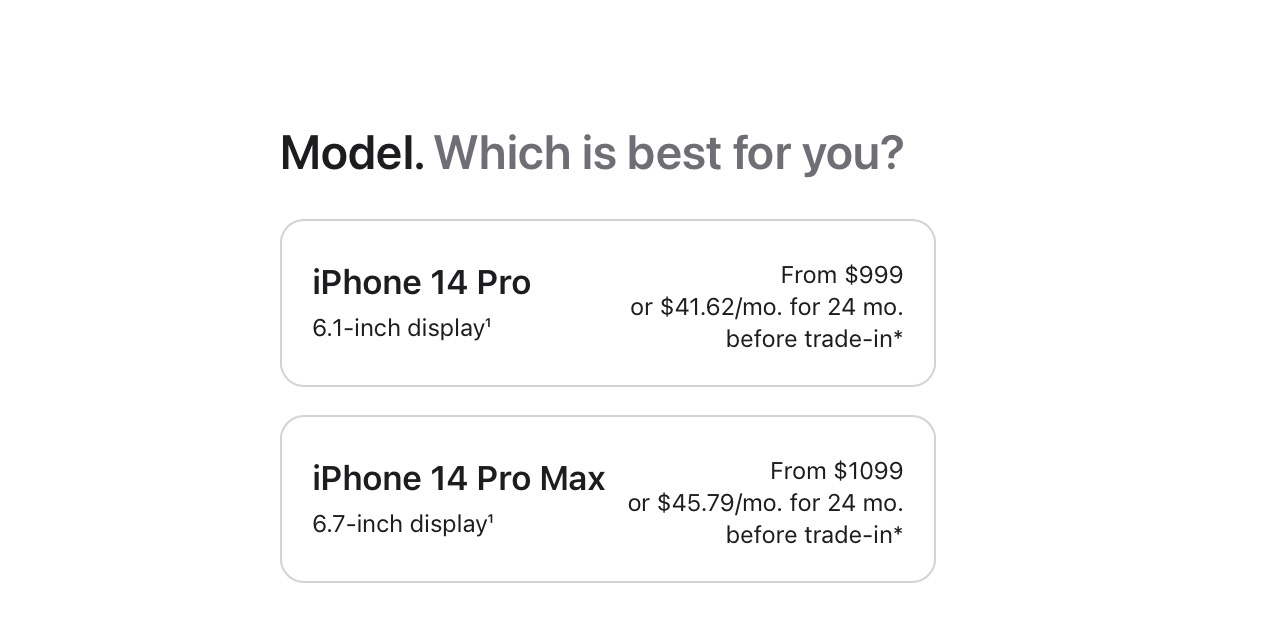The width and height of the screenshot is (1280, 640).
Task: Select the iPhone 14 Pro Max model card
Action: [x=608, y=498]
